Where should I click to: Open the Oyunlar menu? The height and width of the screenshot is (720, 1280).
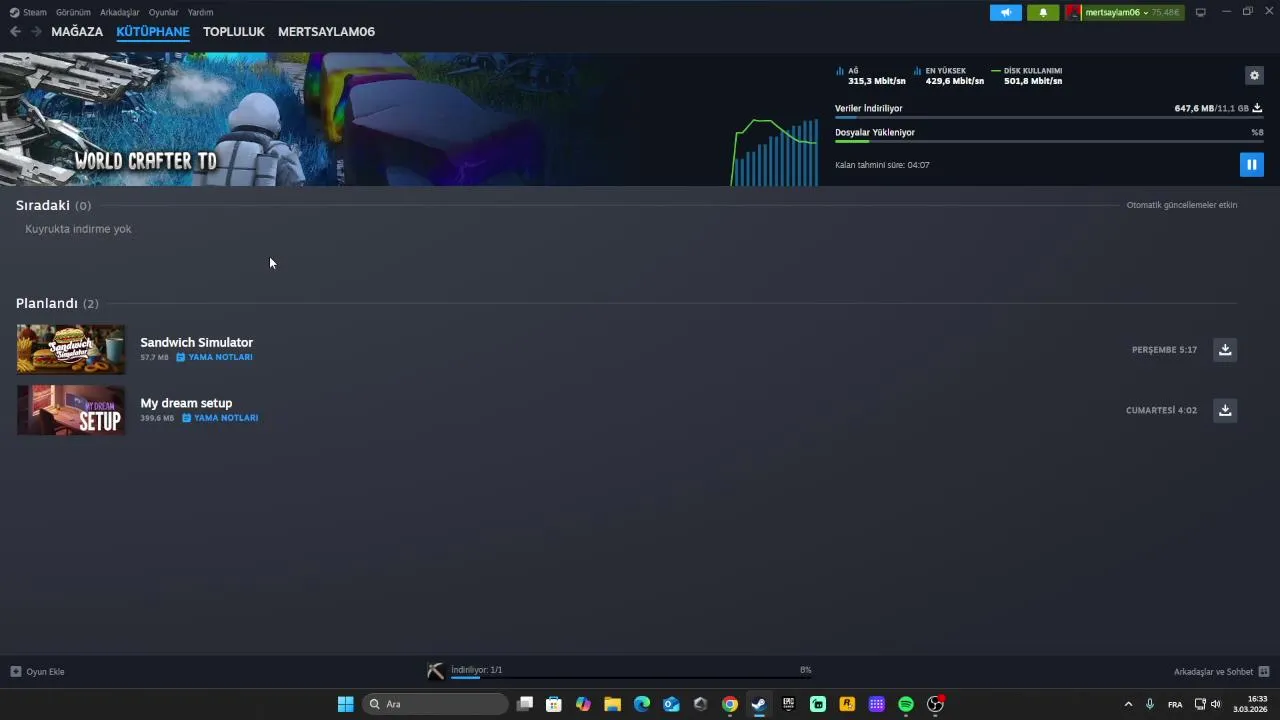163,12
